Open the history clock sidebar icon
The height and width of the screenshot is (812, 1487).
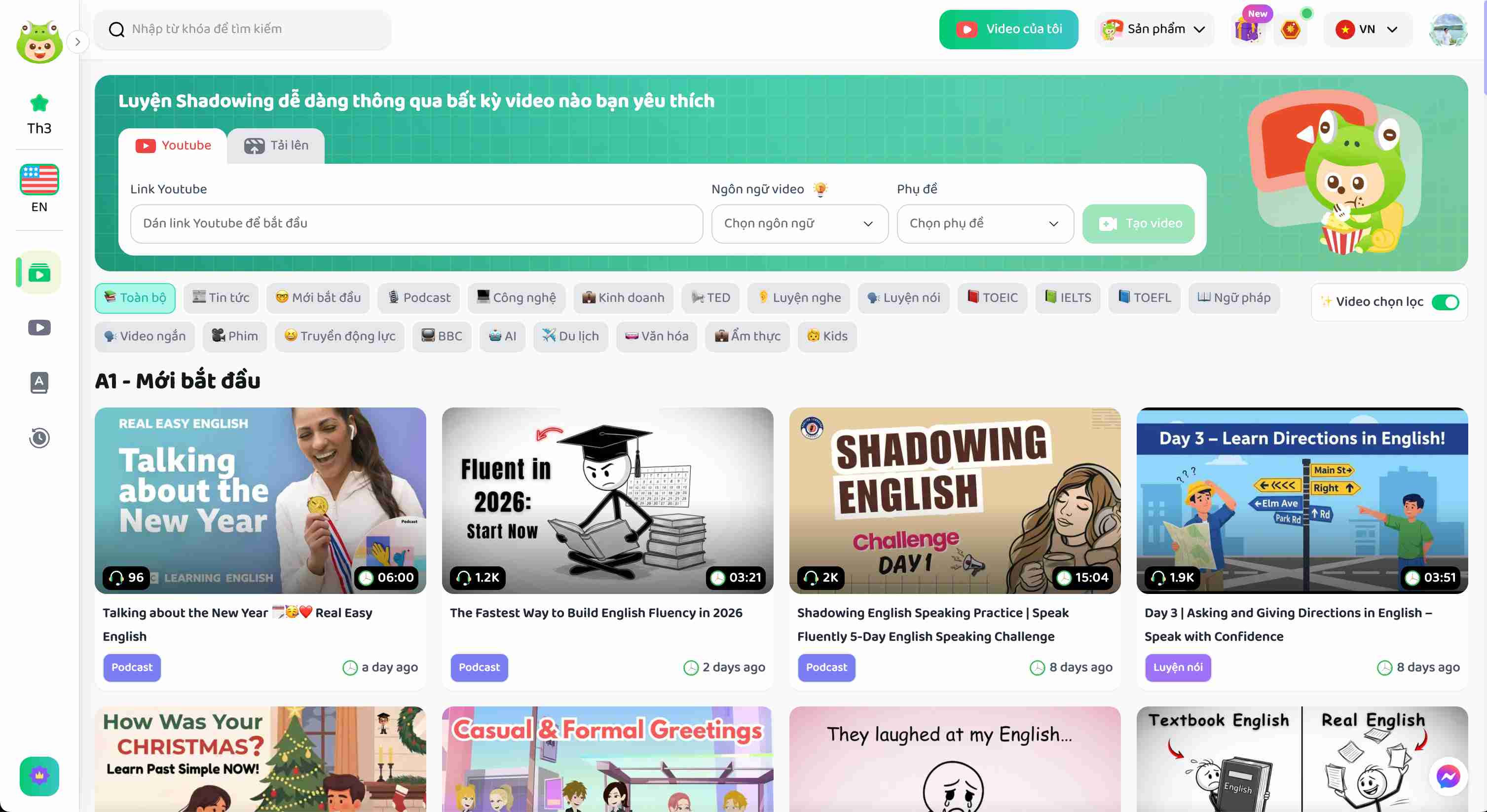(39, 438)
